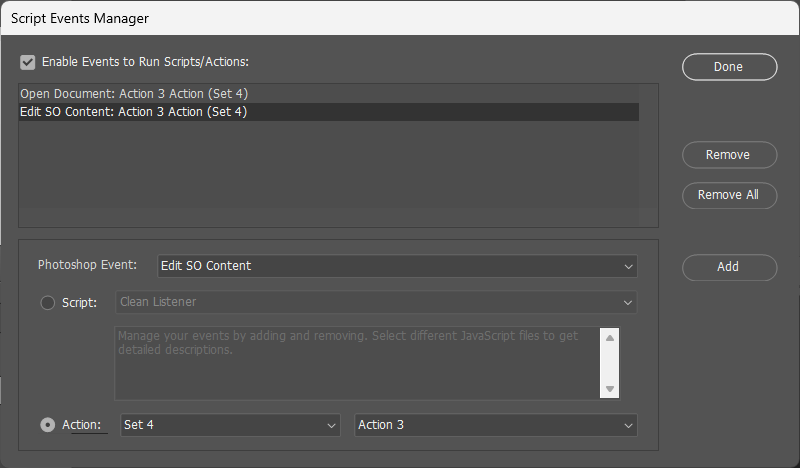Open the Set 4 action set dropdown

pyautogui.click(x=230, y=425)
